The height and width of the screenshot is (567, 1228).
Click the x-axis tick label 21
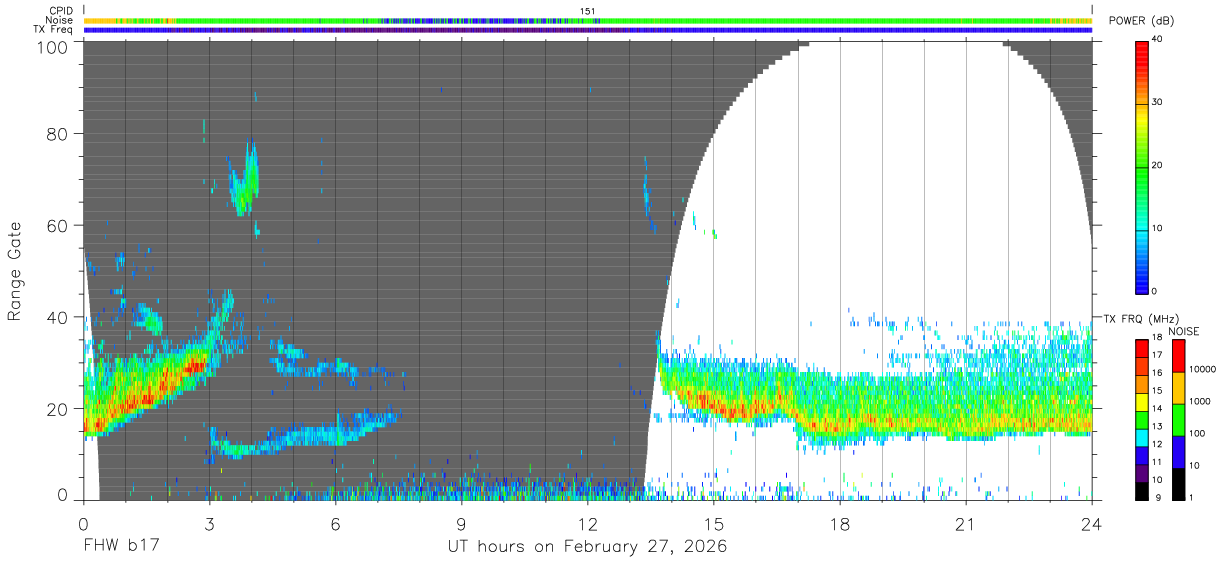pyautogui.click(x=965, y=524)
